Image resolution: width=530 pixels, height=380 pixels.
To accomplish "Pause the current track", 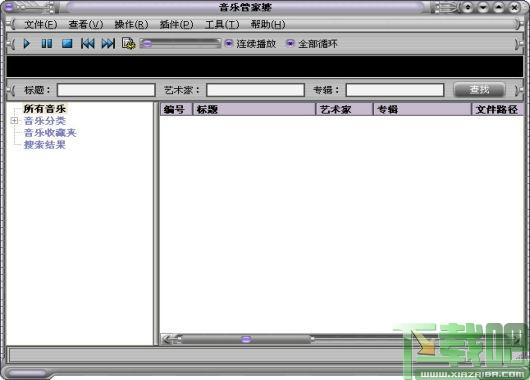I will 47,44.
